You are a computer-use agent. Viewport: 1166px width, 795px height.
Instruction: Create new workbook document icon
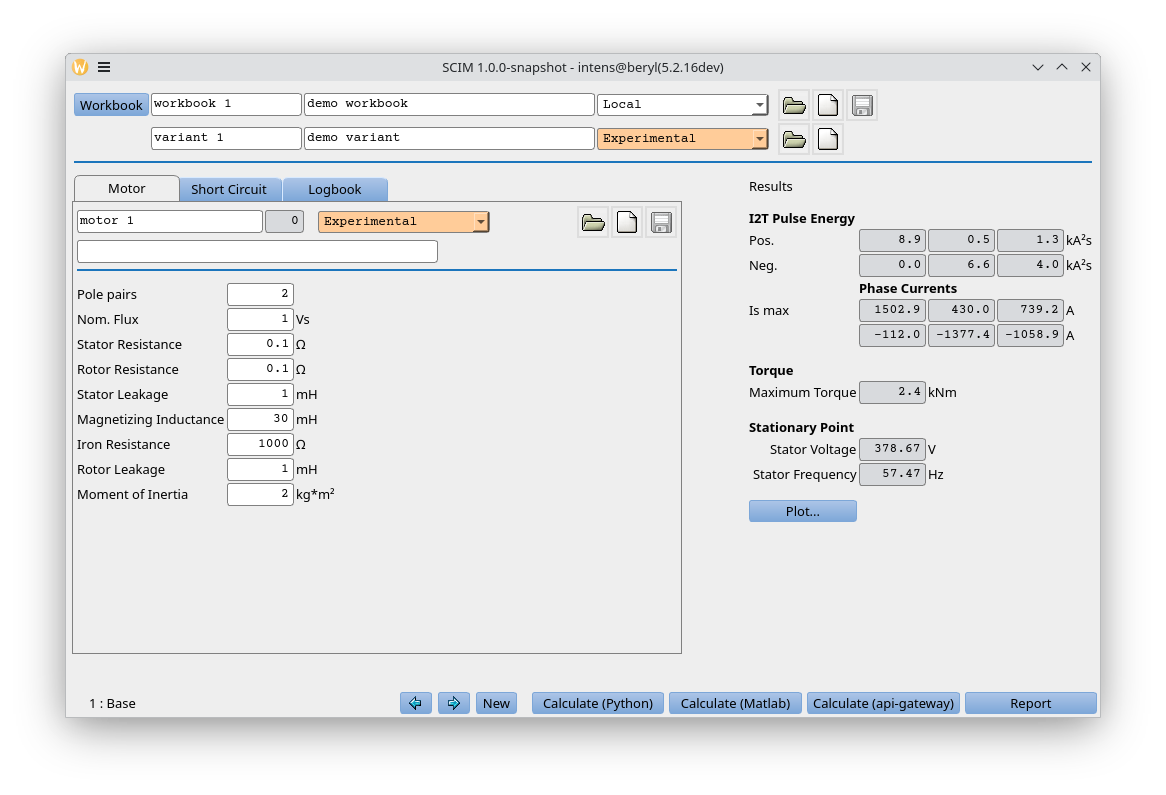click(828, 106)
